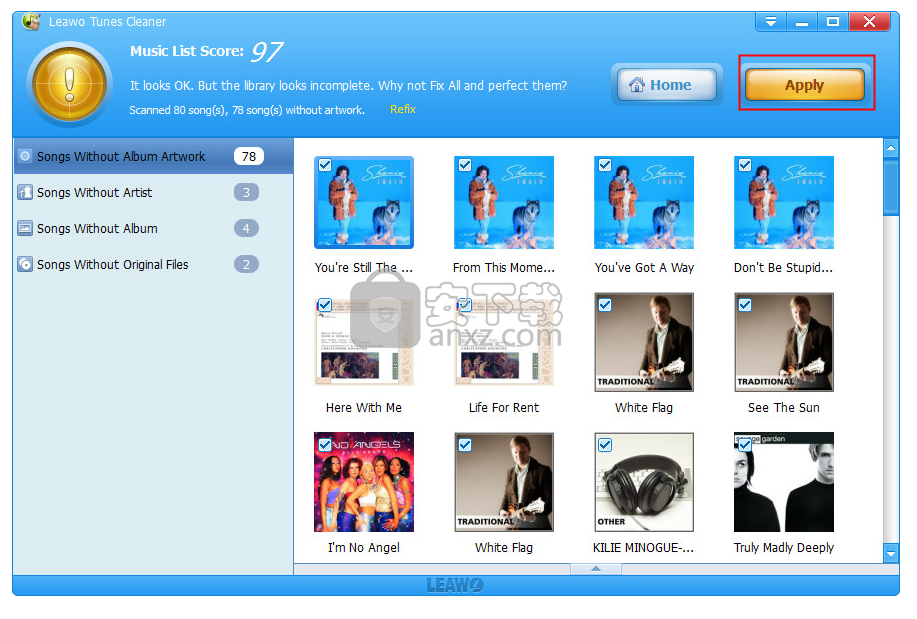Click the Refix link
This screenshot has height=619, width=917.
coord(402,109)
